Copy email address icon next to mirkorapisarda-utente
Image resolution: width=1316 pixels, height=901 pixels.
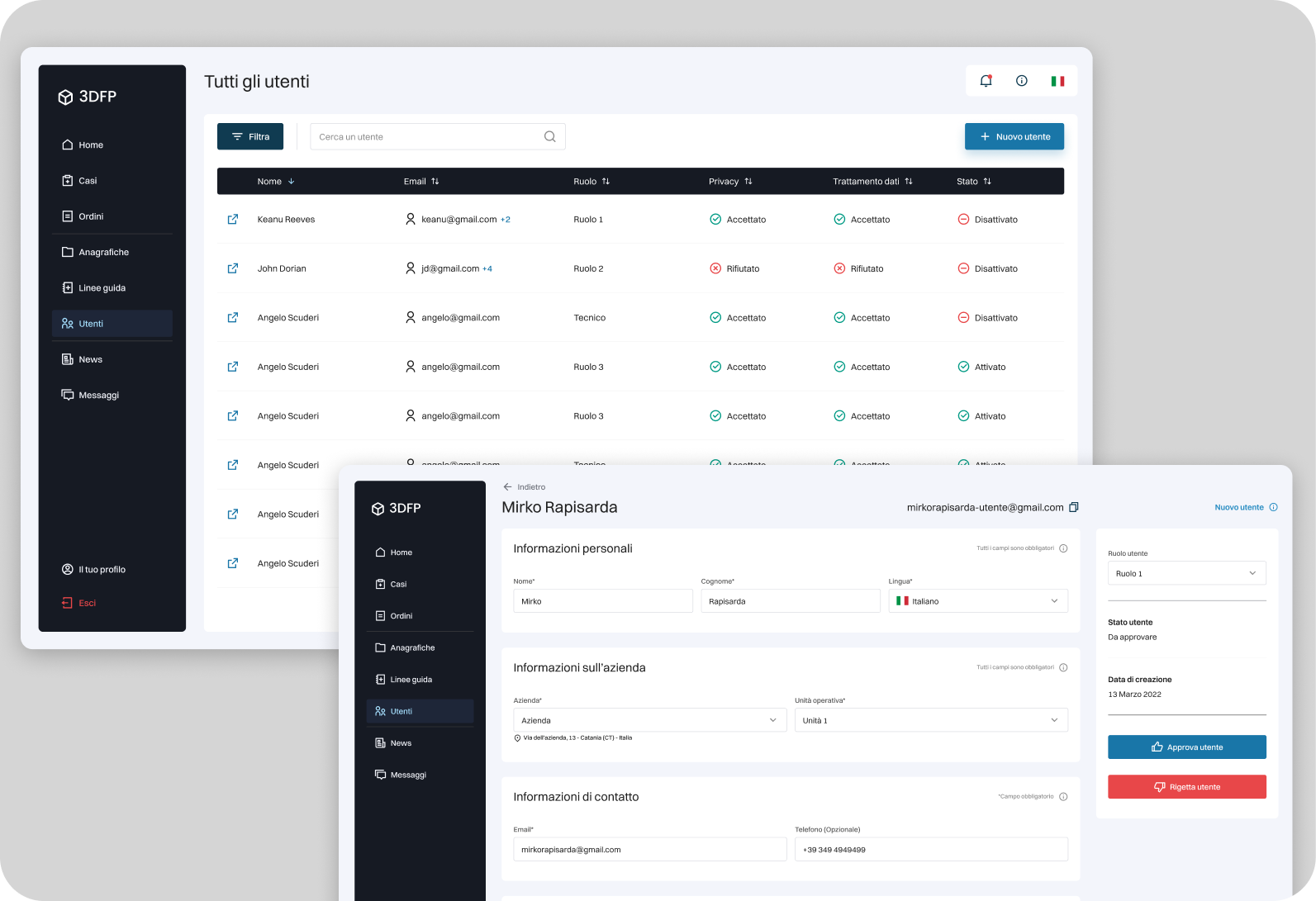click(1074, 507)
